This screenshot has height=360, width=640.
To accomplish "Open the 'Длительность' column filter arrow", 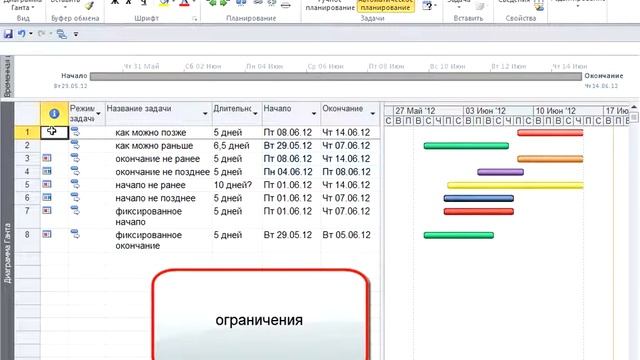I will point(256,114).
